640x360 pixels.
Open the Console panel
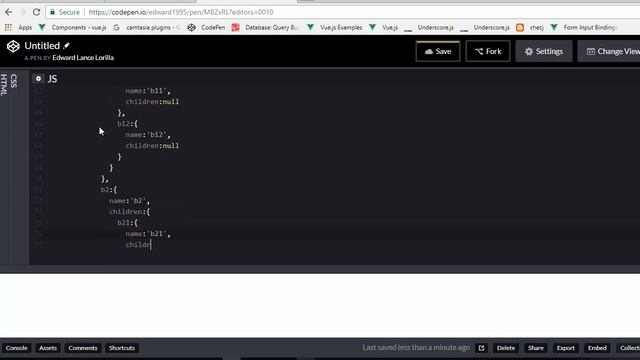(16, 348)
